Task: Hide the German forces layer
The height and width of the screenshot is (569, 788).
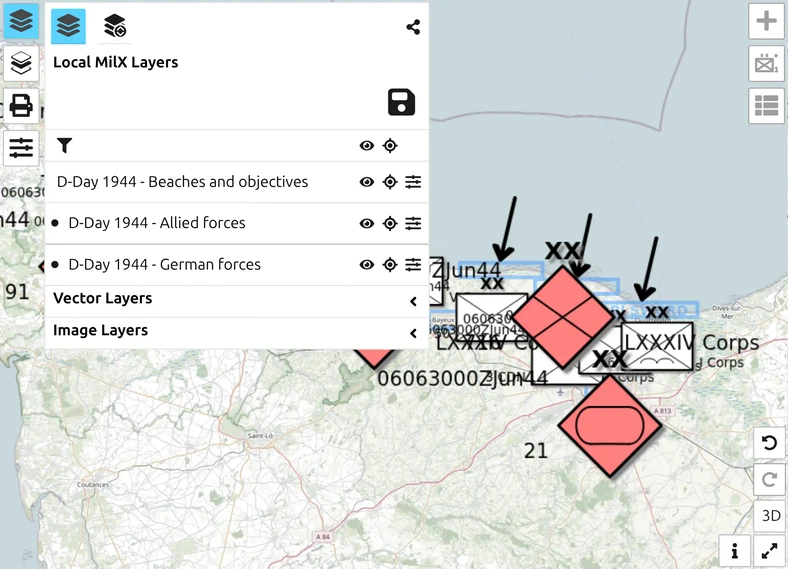Action: point(367,265)
